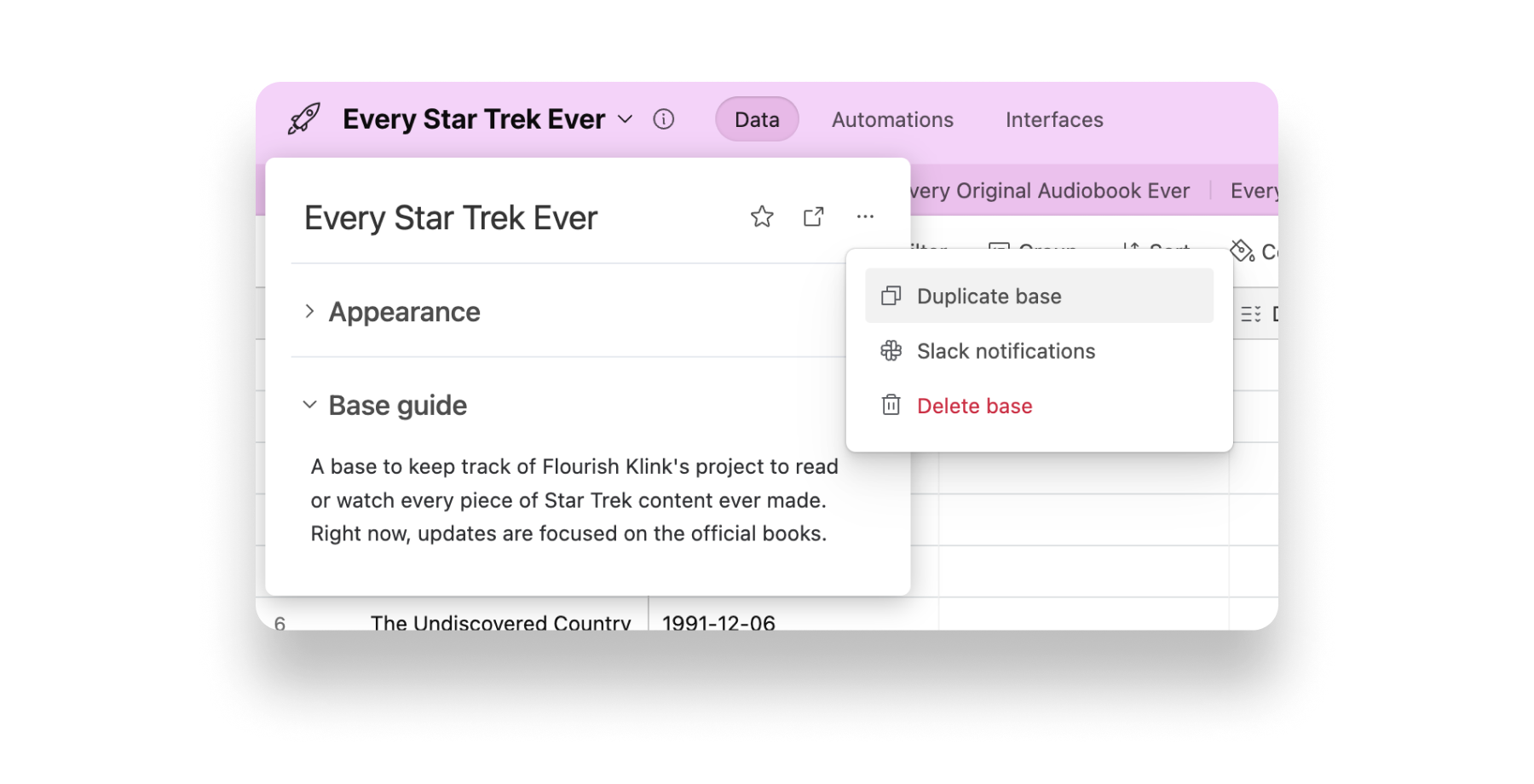Star the Every Star Trek Ever base

click(762, 217)
